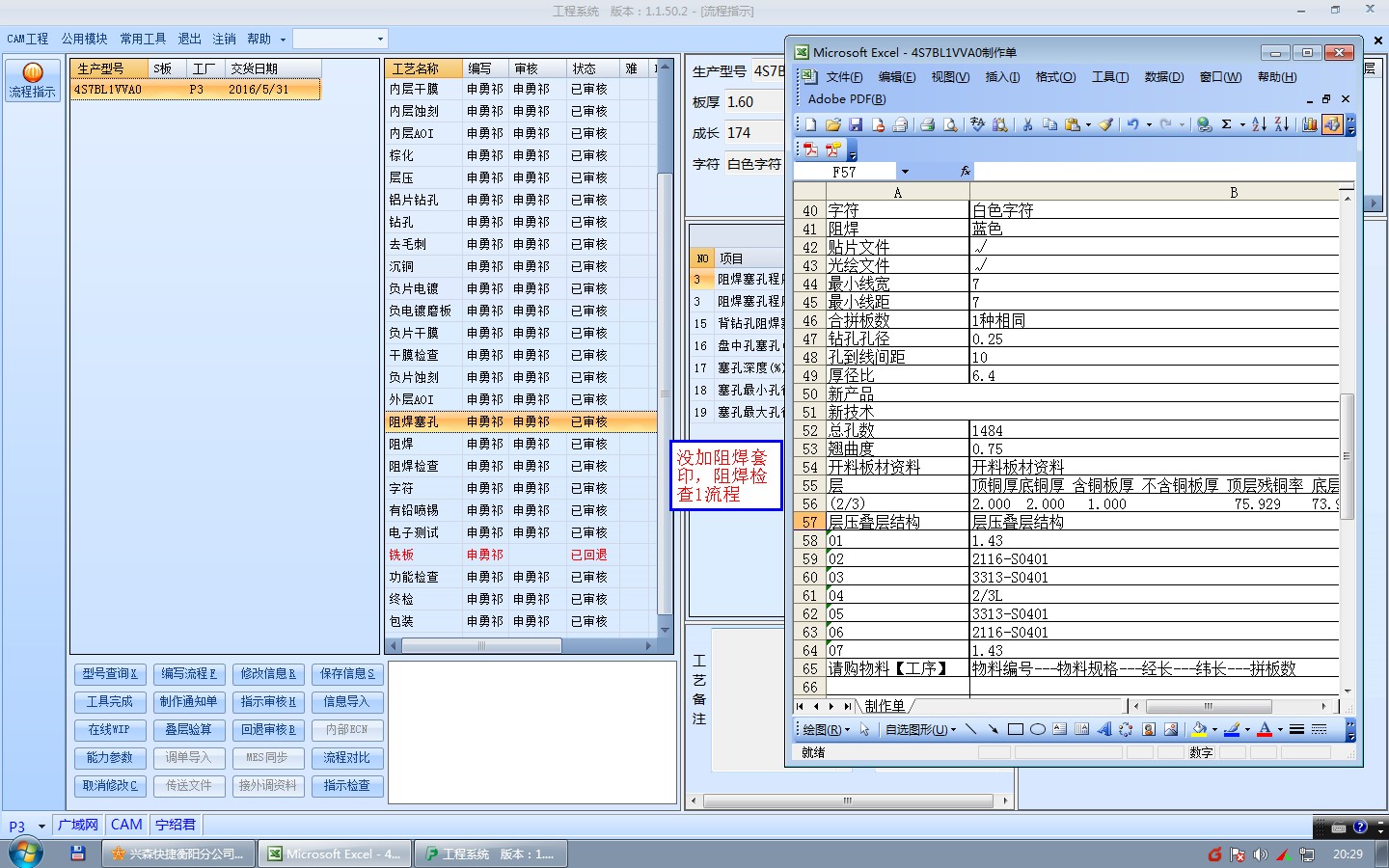
Task: Click the 叠层验算 button
Action: coord(189,730)
